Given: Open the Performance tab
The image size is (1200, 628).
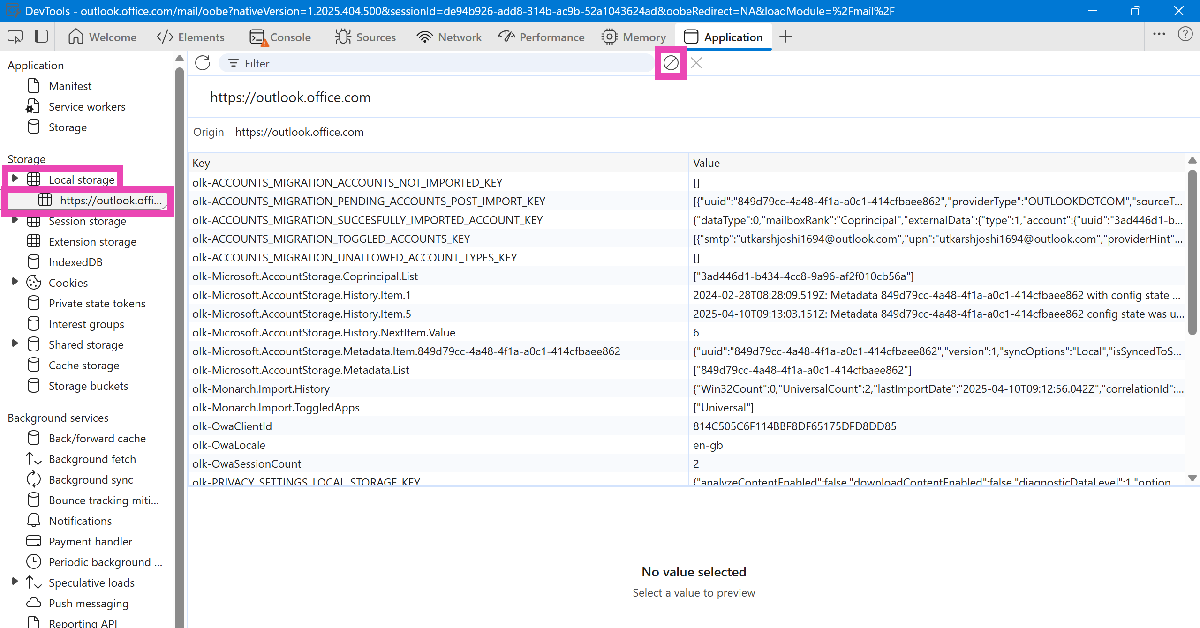Looking at the screenshot, I should pos(540,37).
